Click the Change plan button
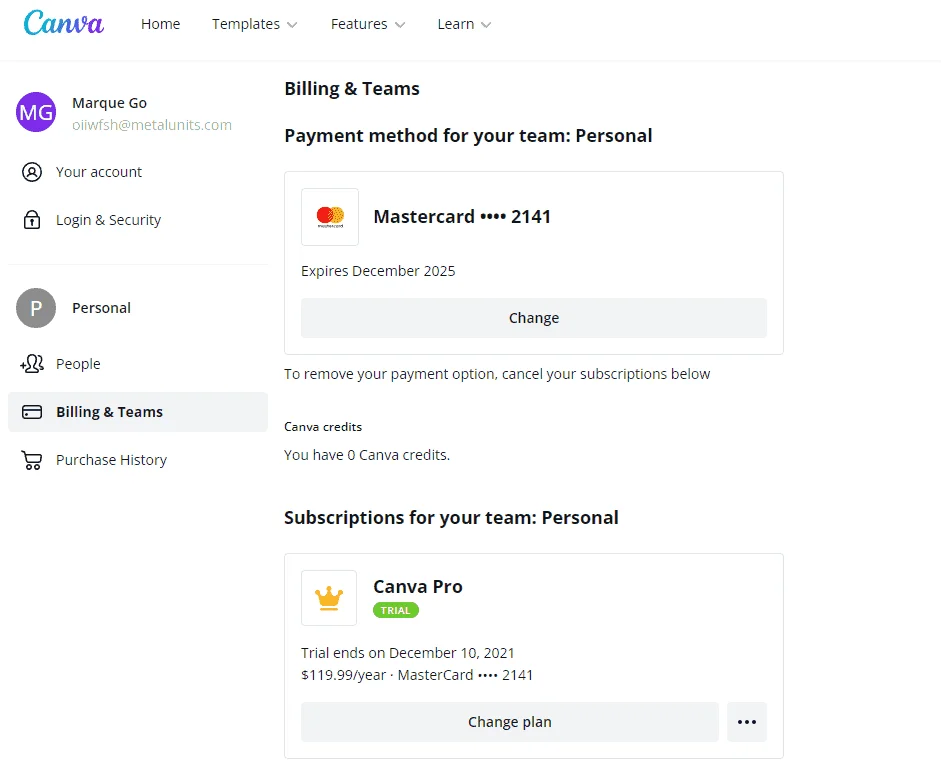The height and width of the screenshot is (773, 941). click(x=510, y=722)
